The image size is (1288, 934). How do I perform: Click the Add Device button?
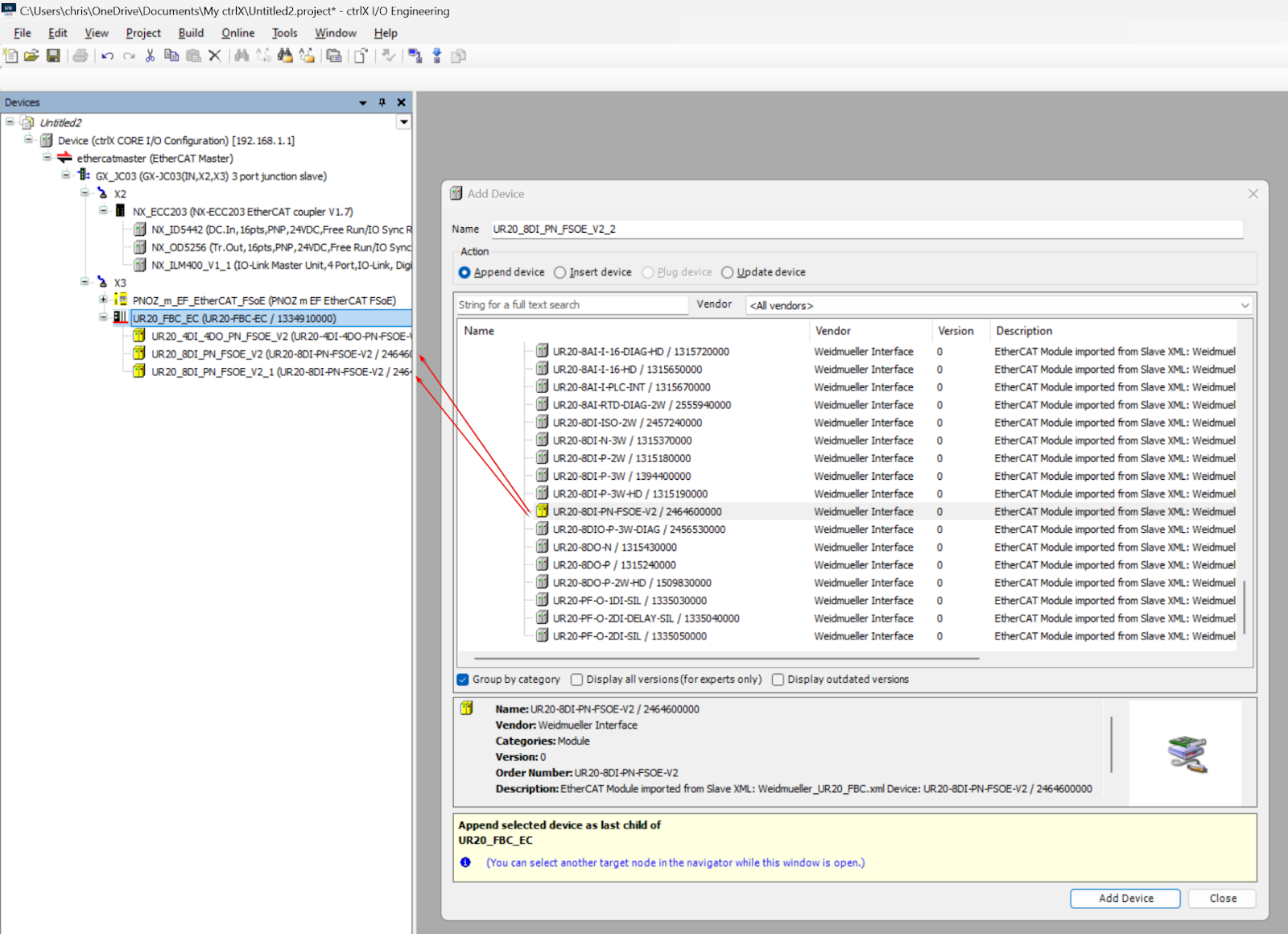coord(1125,899)
